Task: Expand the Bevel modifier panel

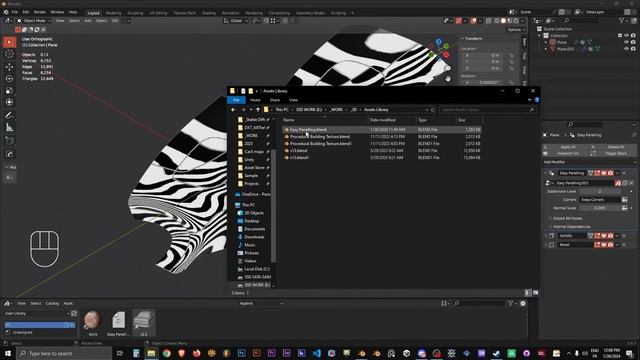Action: pos(546,244)
